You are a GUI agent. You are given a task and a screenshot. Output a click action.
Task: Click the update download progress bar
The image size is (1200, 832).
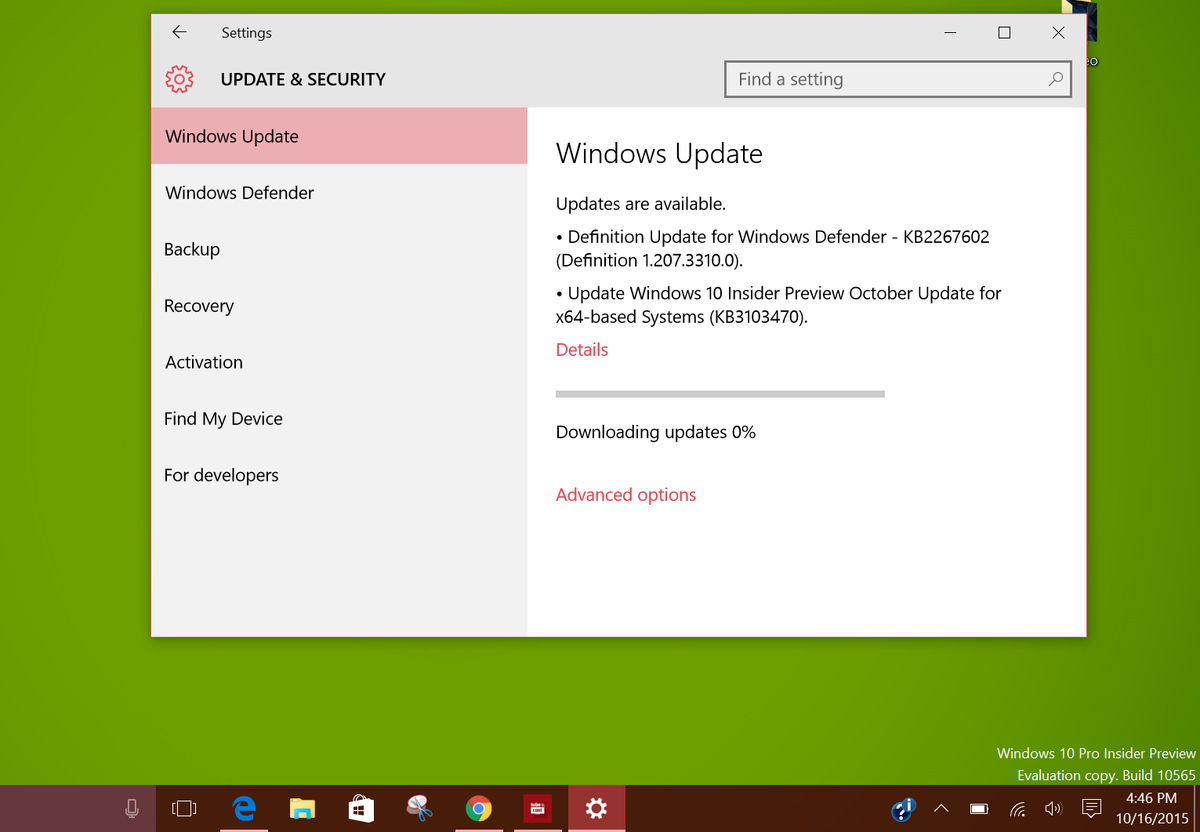719,393
